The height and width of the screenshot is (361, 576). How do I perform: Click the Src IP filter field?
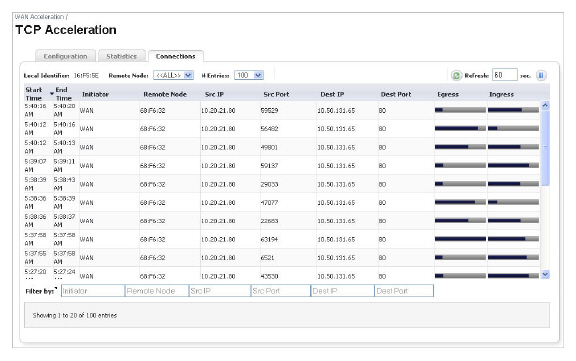[220, 291]
